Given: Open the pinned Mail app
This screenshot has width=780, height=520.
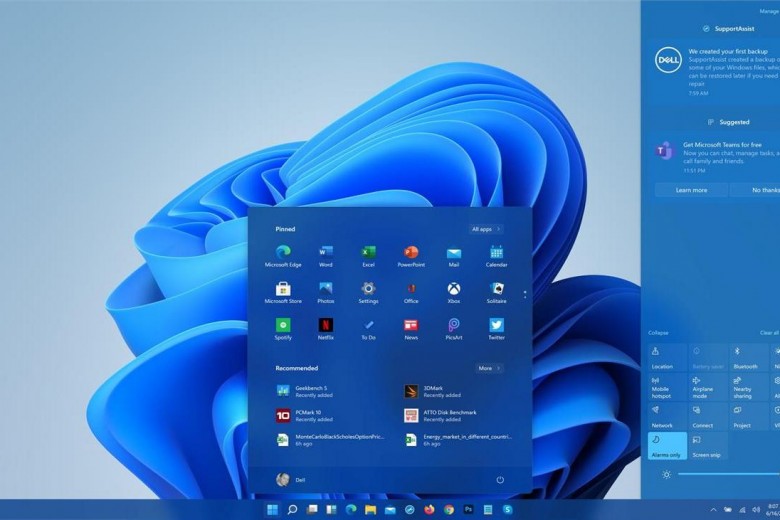Looking at the screenshot, I should (x=454, y=256).
